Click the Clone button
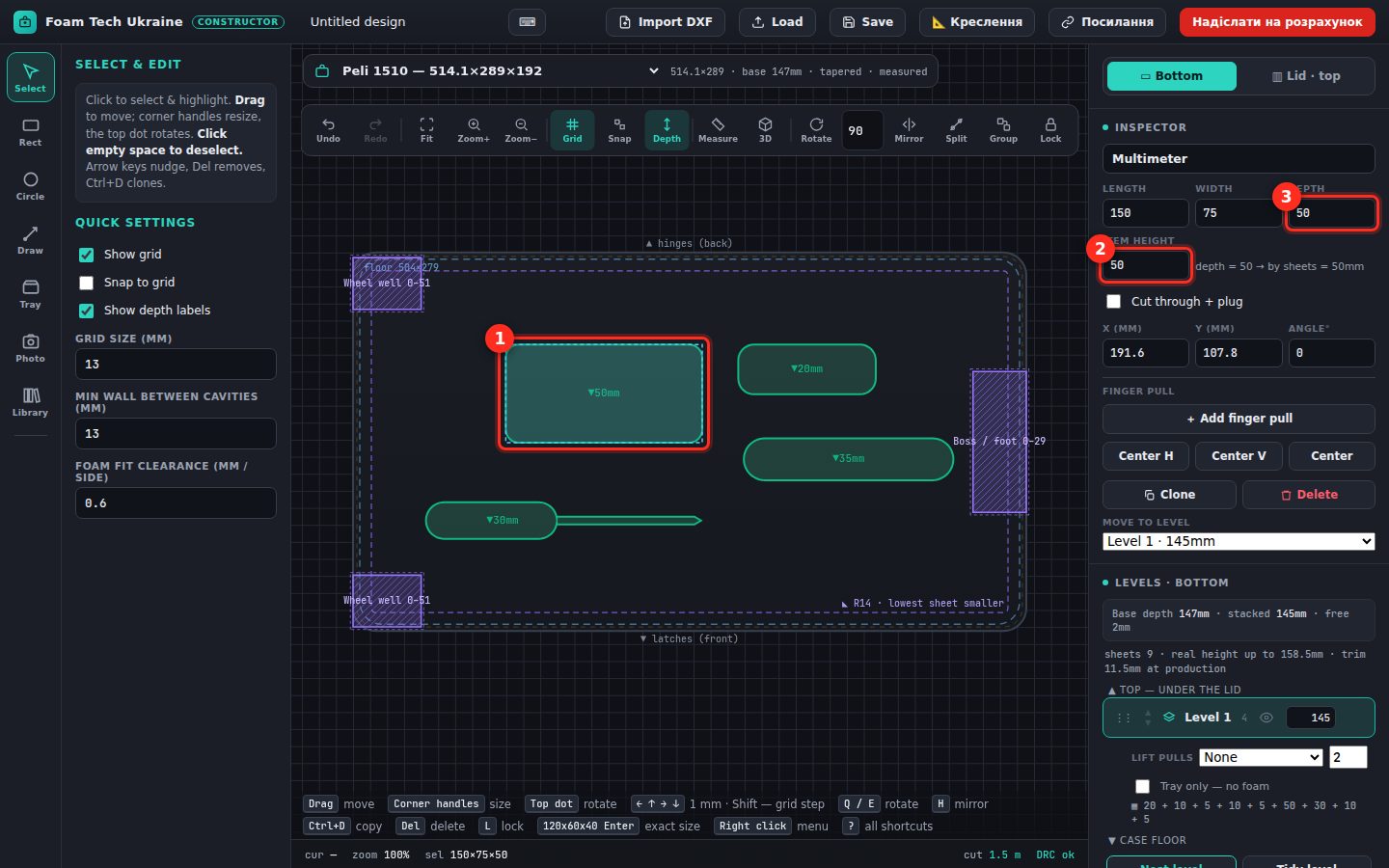 1169,495
